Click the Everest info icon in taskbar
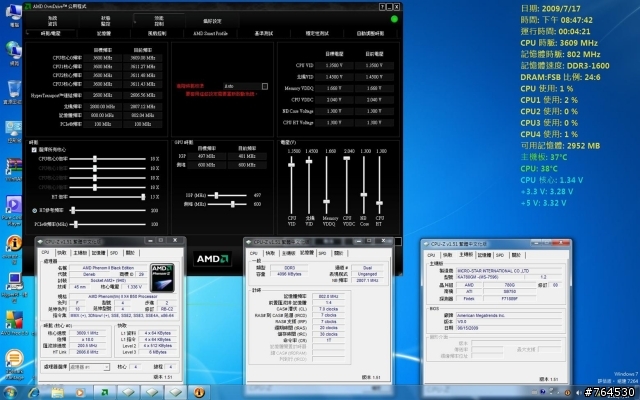 point(199,393)
